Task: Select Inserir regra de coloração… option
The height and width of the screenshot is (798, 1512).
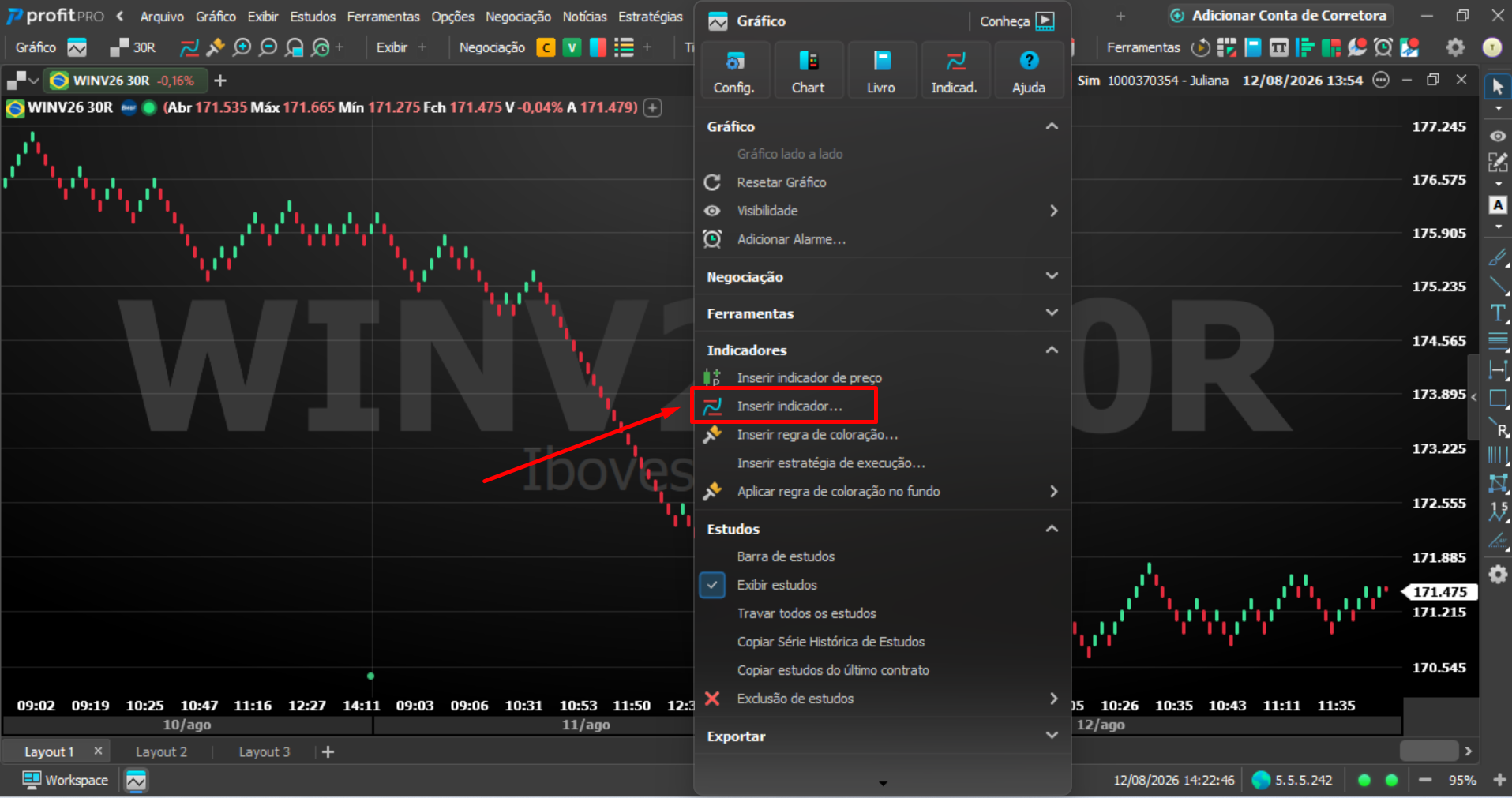Action: tap(881, 435)
